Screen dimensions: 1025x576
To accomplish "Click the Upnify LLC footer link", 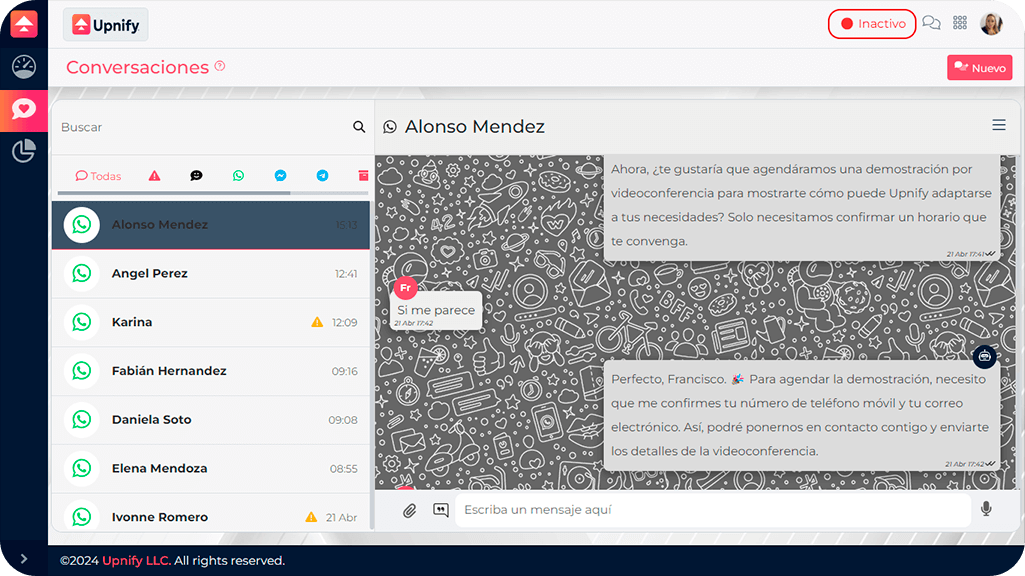I will pyautogui.click(x=136, y=561).
